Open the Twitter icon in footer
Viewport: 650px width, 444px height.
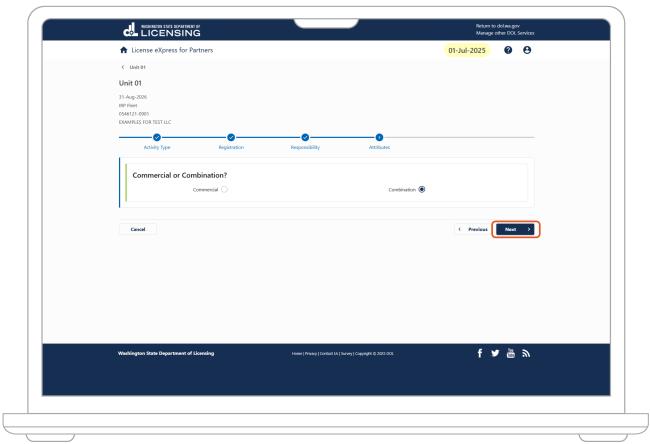pyautogui.click(x=495, y=353)
